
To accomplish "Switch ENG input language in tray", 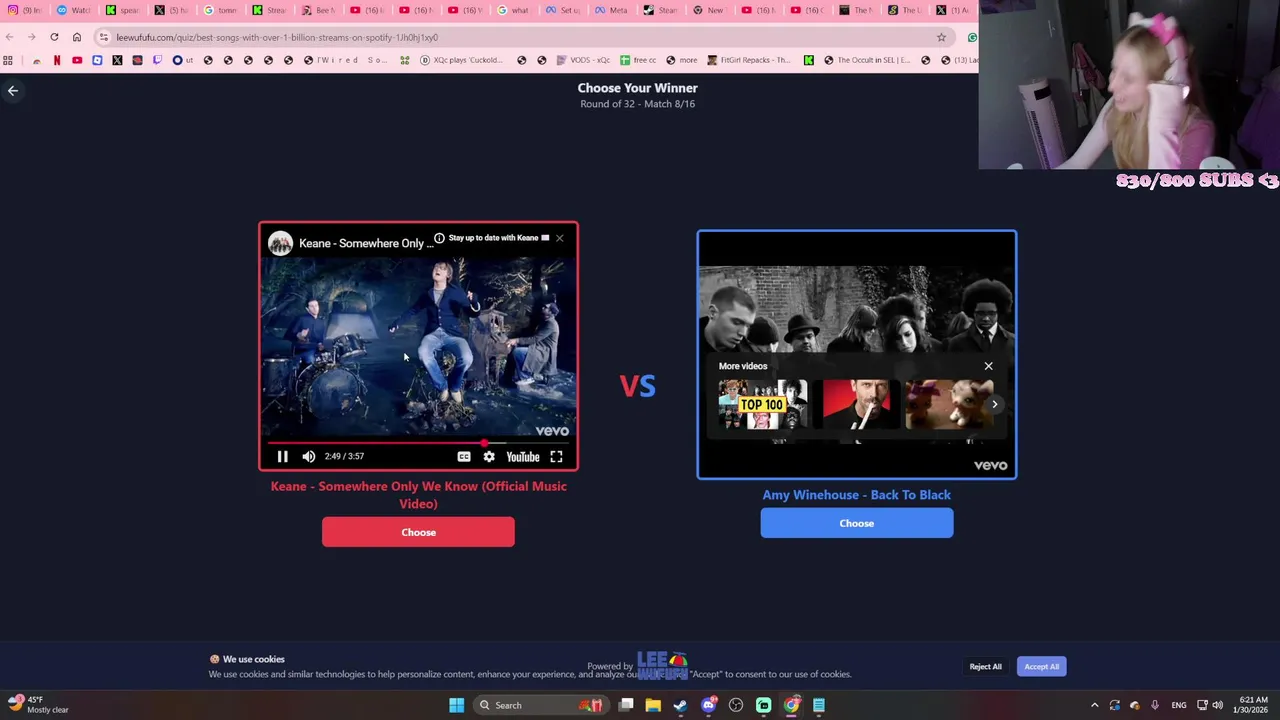I will (1179, 705).
